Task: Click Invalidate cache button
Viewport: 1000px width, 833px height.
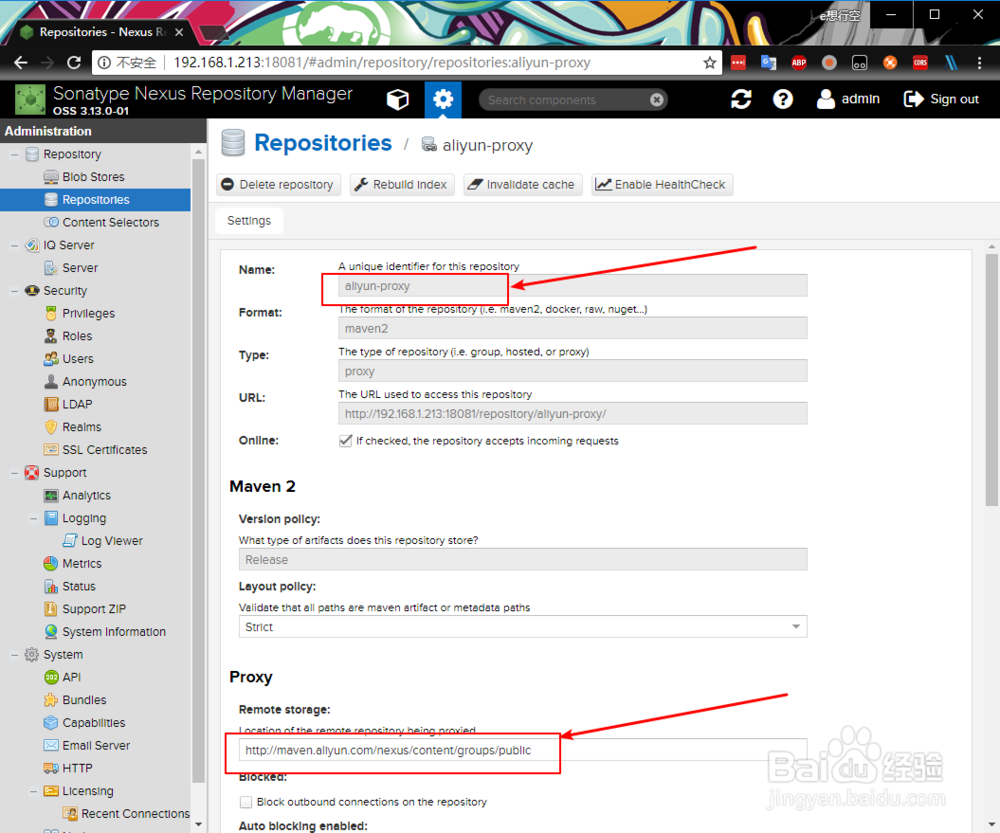Action: point(522,184)
